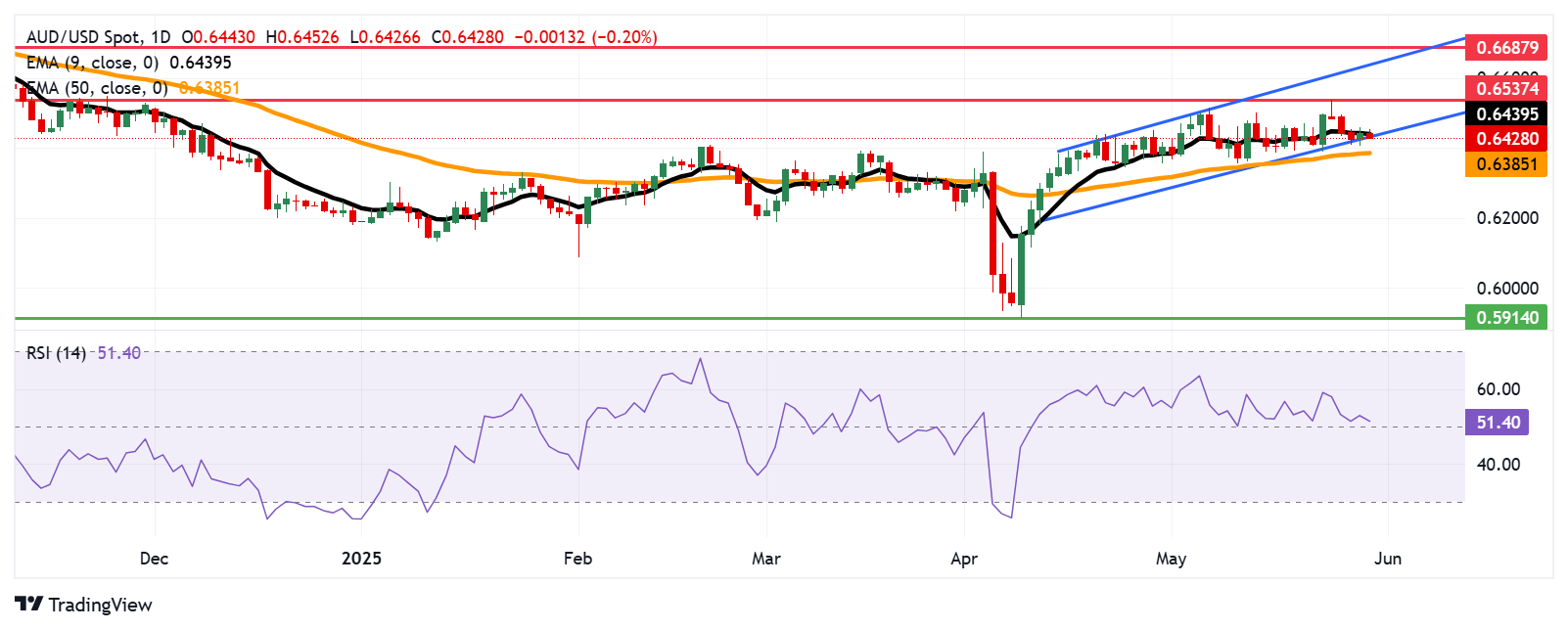Click the -0.20% price change value
This screenshot has height=630, width=1568.
click(624, 37)
